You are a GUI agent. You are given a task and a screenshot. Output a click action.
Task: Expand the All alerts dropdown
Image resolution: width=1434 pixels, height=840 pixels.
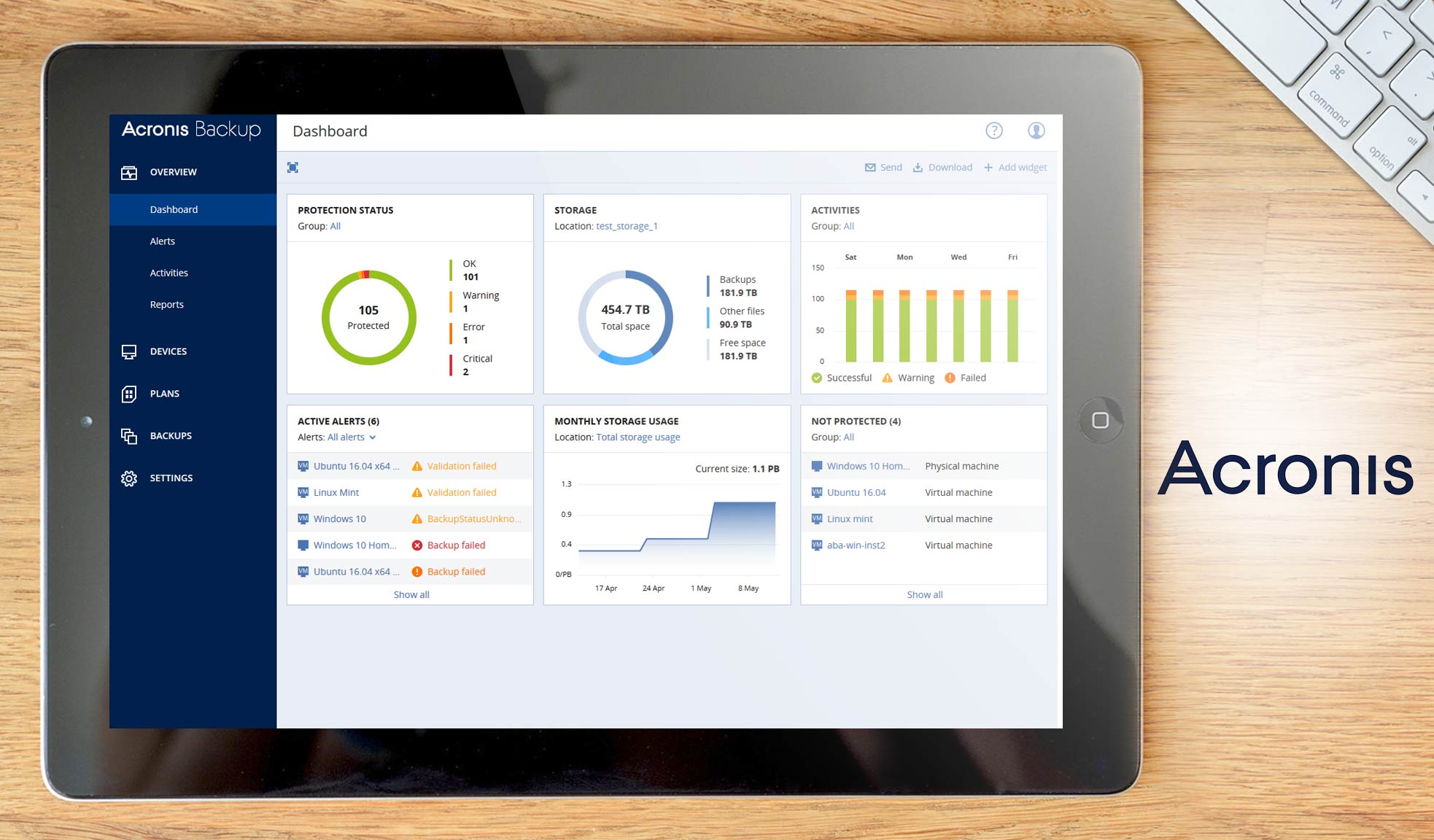tap(351, 437)
